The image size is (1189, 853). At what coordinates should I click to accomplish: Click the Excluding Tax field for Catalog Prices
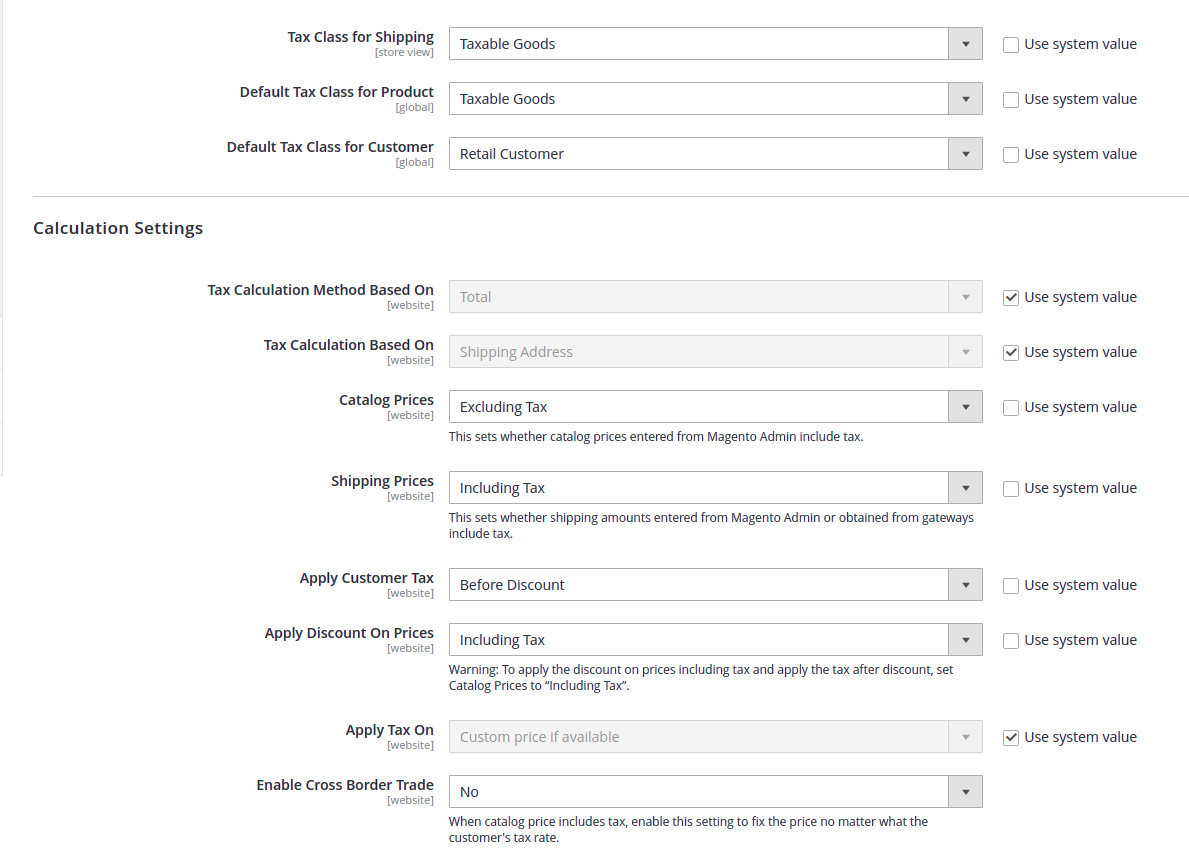pyautogui.click(x=700, y=406)
